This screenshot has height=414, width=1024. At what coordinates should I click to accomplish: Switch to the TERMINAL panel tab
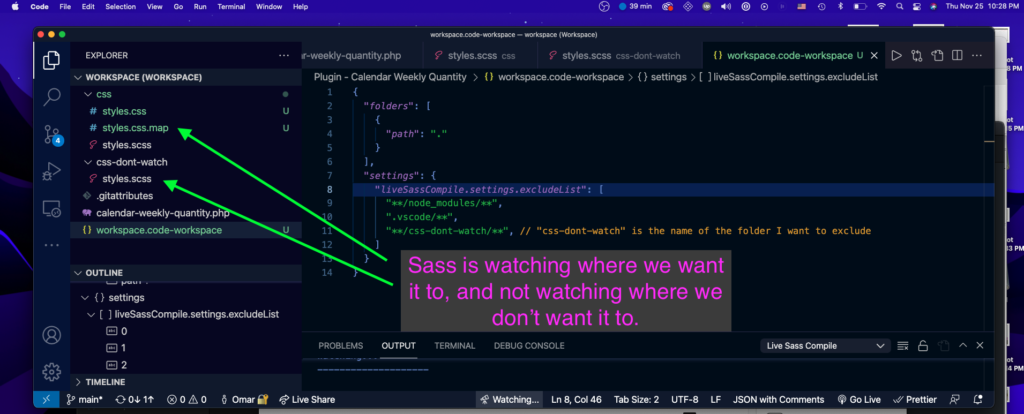[x=455, y=345]
